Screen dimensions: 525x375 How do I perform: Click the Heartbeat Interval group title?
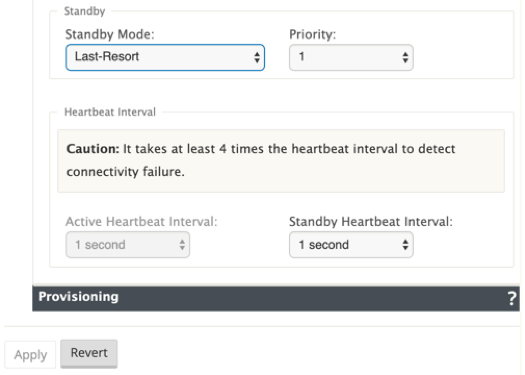[x=110, y=112]
